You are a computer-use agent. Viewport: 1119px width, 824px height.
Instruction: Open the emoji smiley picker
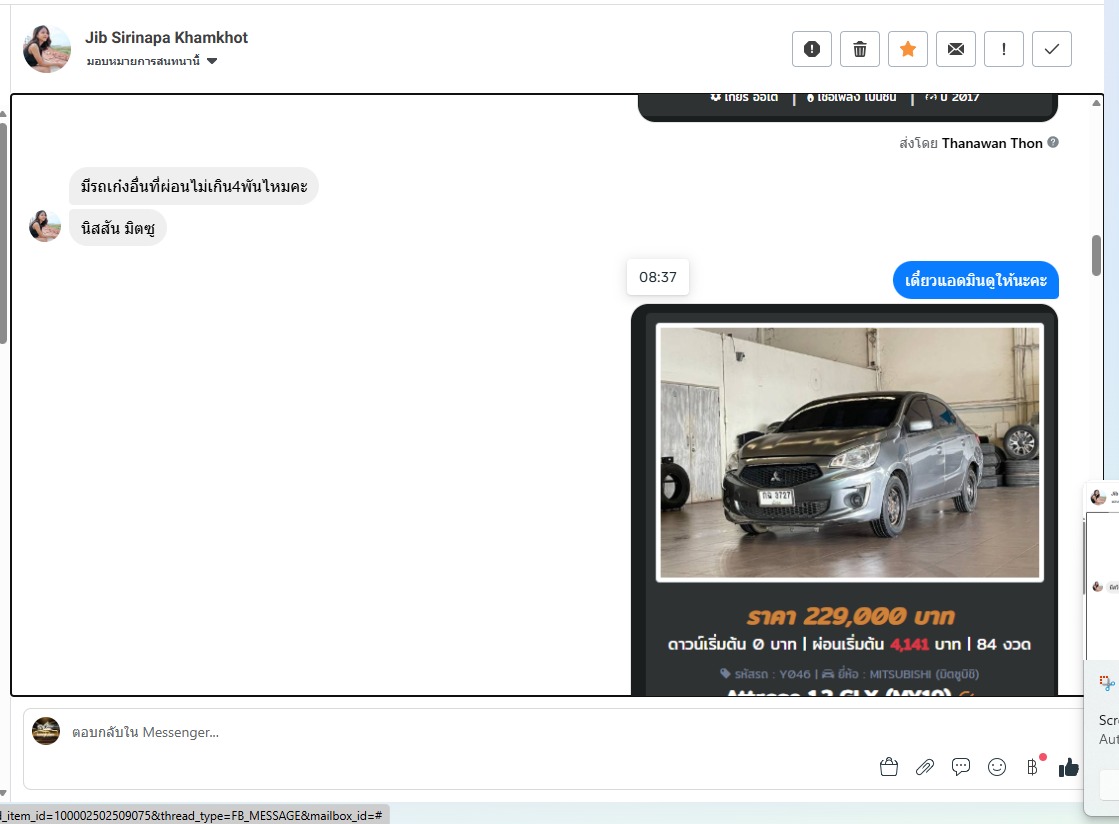click(997, 767)
